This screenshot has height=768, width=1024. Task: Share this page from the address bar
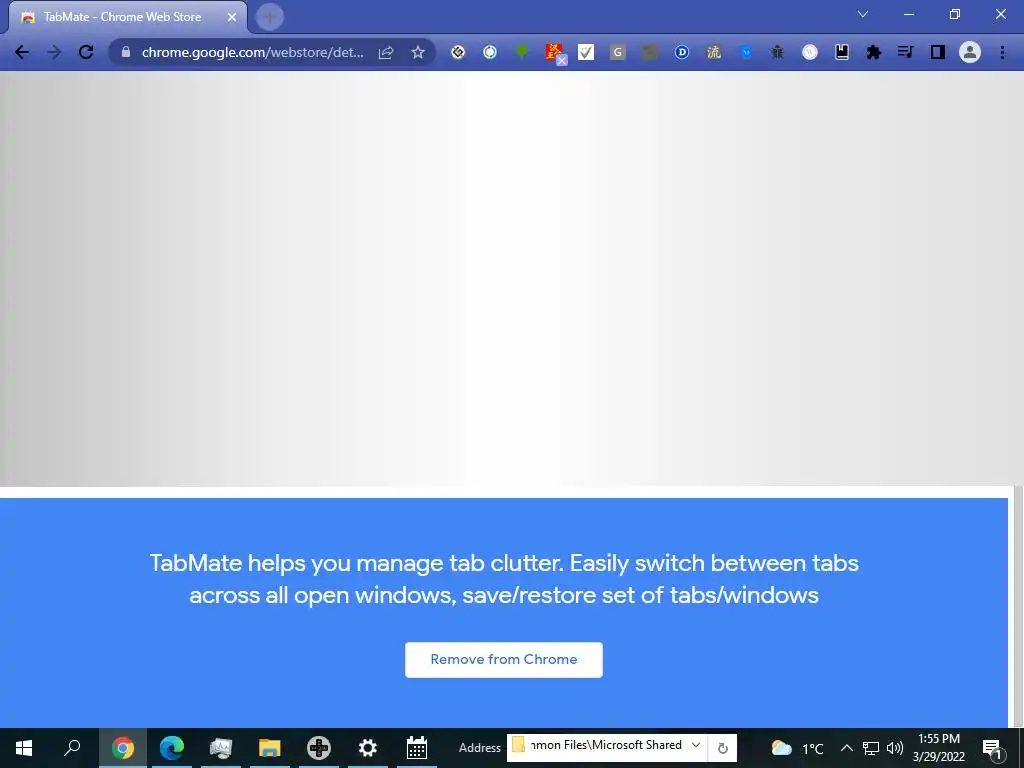click(x=386, y=52)
